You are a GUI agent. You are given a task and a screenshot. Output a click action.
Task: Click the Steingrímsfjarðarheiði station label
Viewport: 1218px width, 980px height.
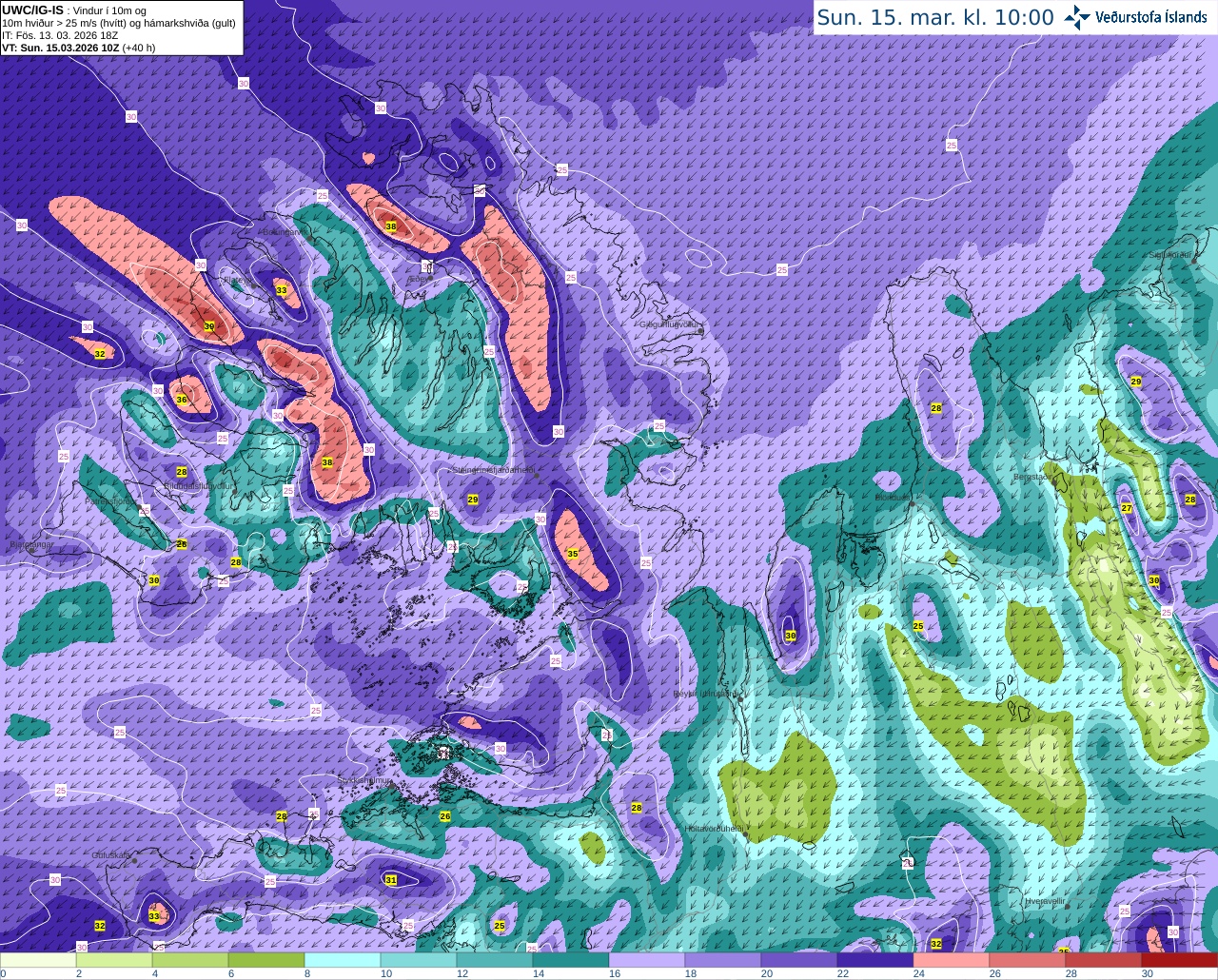pos(493,470)
